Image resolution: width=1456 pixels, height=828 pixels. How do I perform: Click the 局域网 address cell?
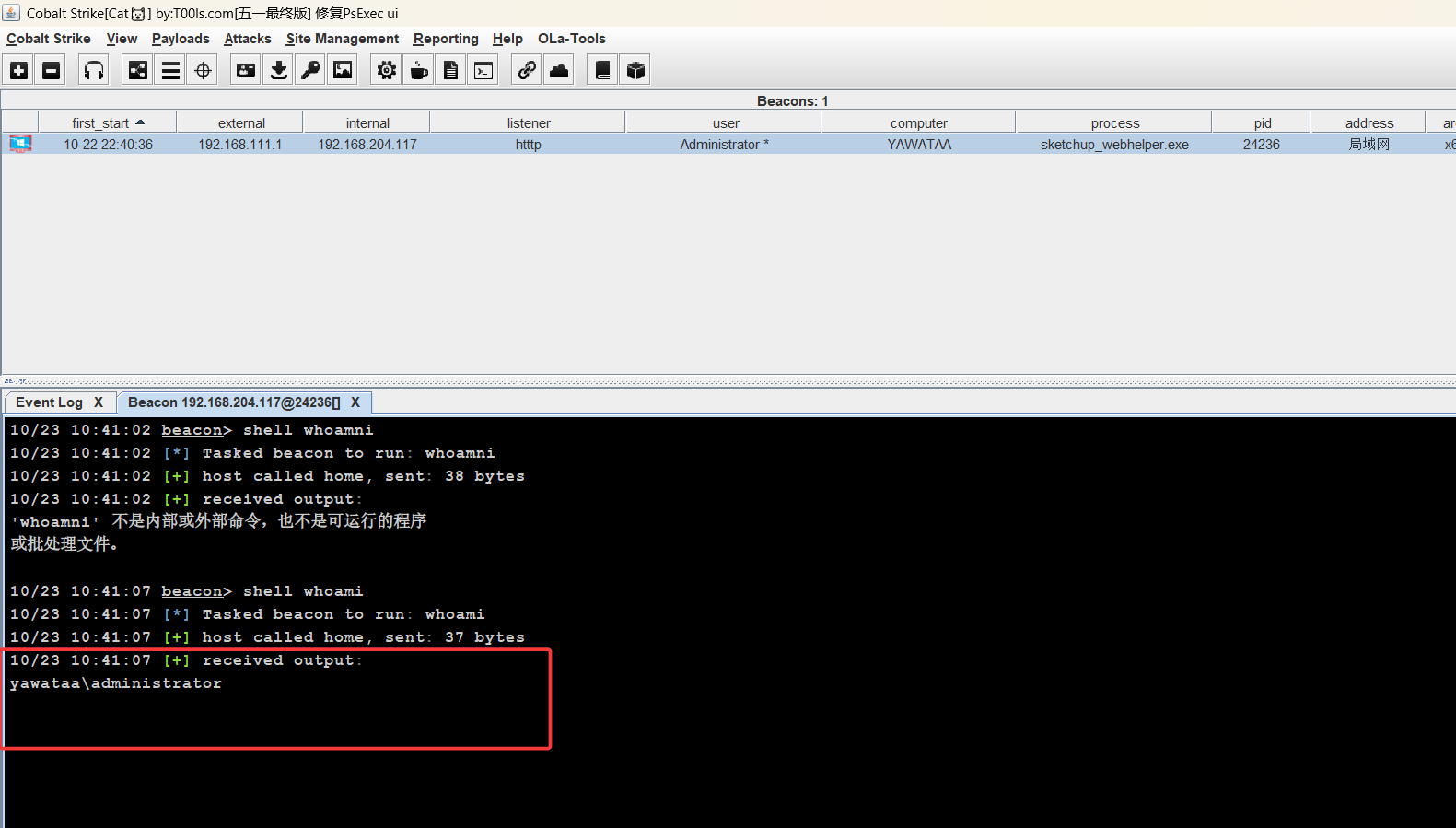click(x=1369, y=145)
